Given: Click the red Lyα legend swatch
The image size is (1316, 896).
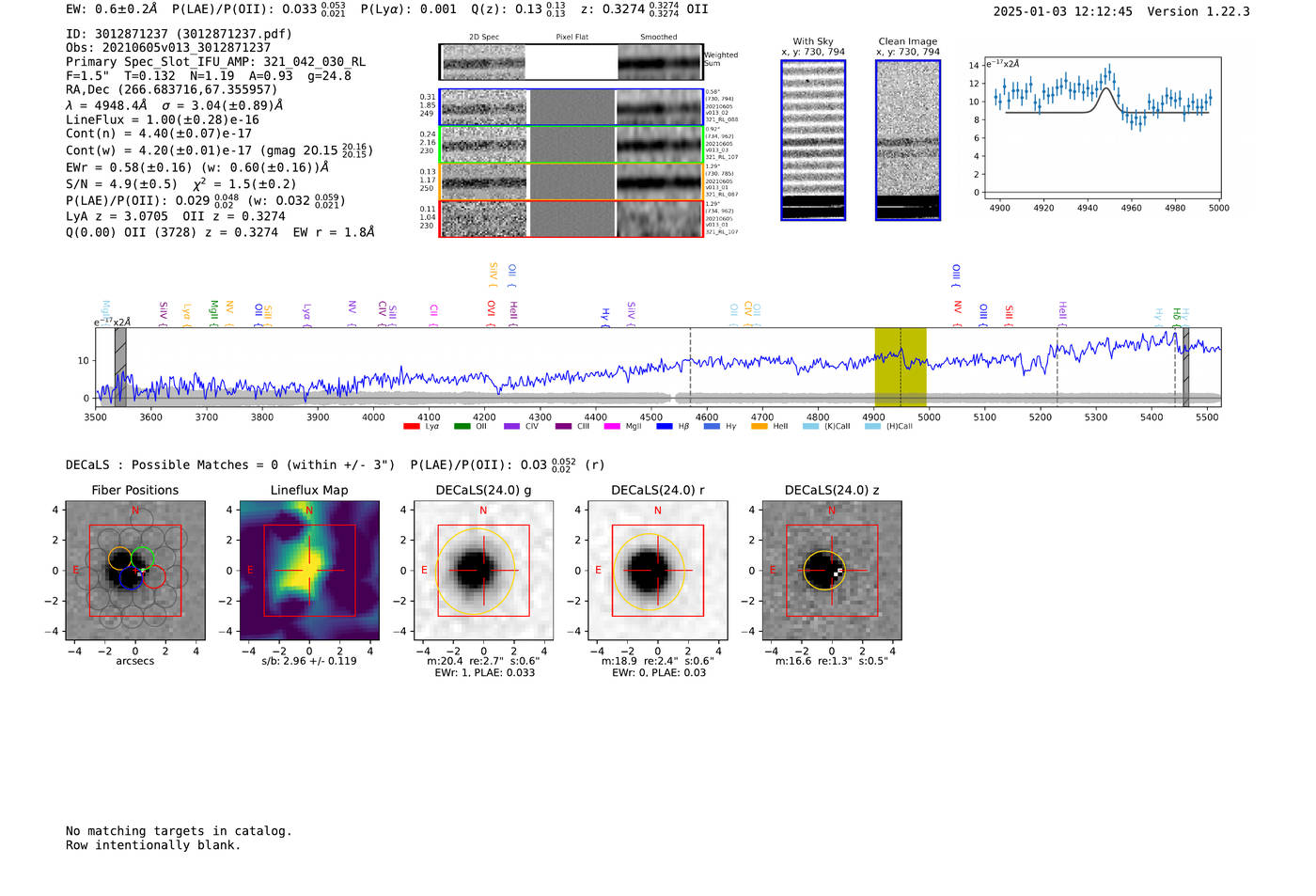Looking at the screenshot, I should coord(411,427).
